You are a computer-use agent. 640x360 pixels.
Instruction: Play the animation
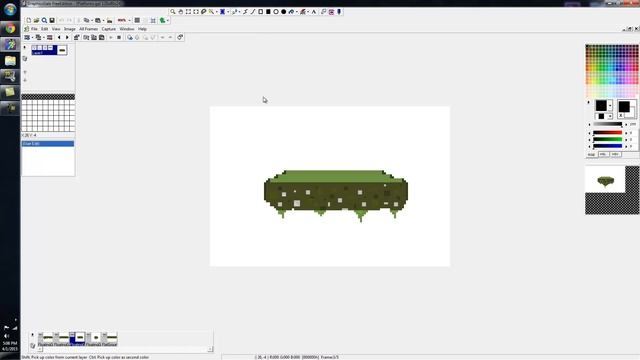[x=111, y=38]
